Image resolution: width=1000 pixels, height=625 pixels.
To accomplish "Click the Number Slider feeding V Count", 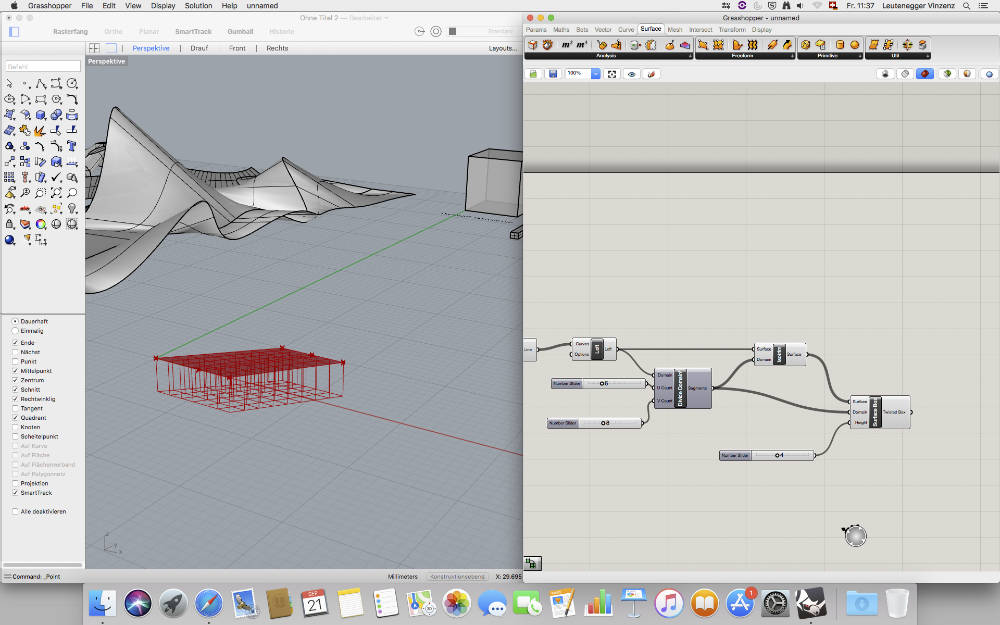I will pos(595,423).
